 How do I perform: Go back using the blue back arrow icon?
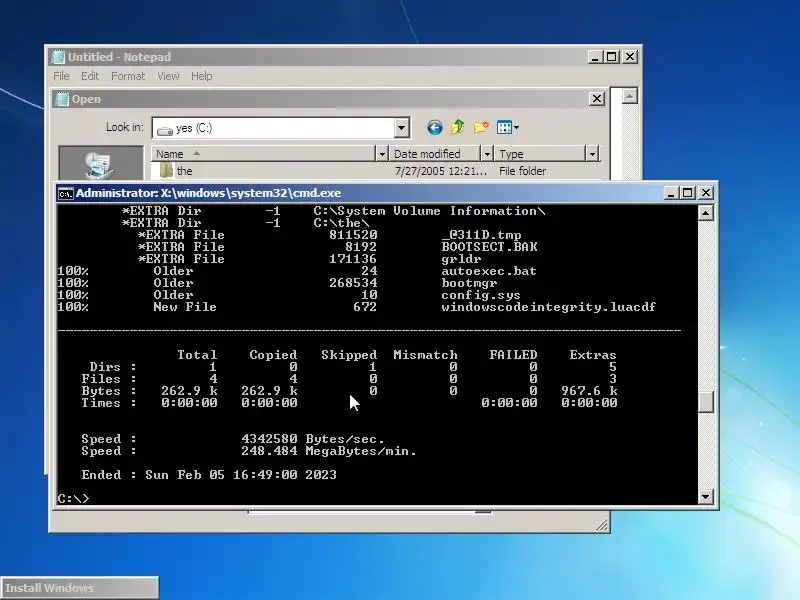tap(435, 127)
